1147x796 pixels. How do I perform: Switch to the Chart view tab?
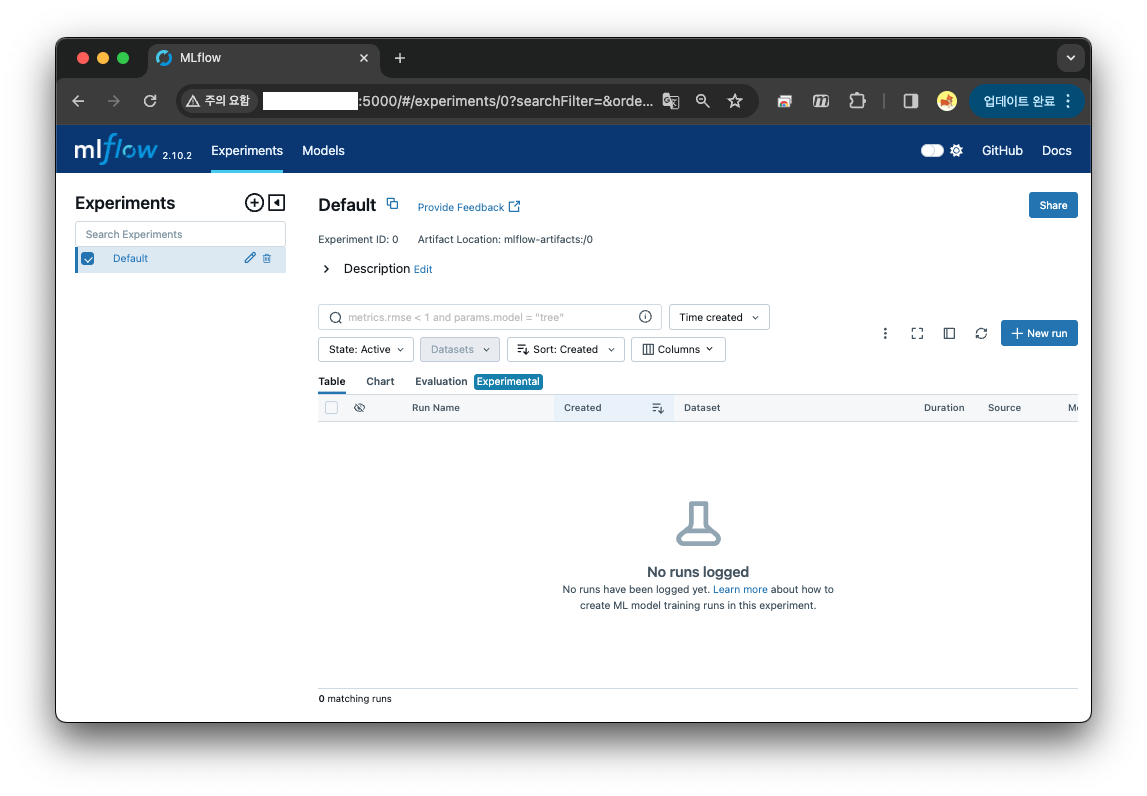coord(380,381)
